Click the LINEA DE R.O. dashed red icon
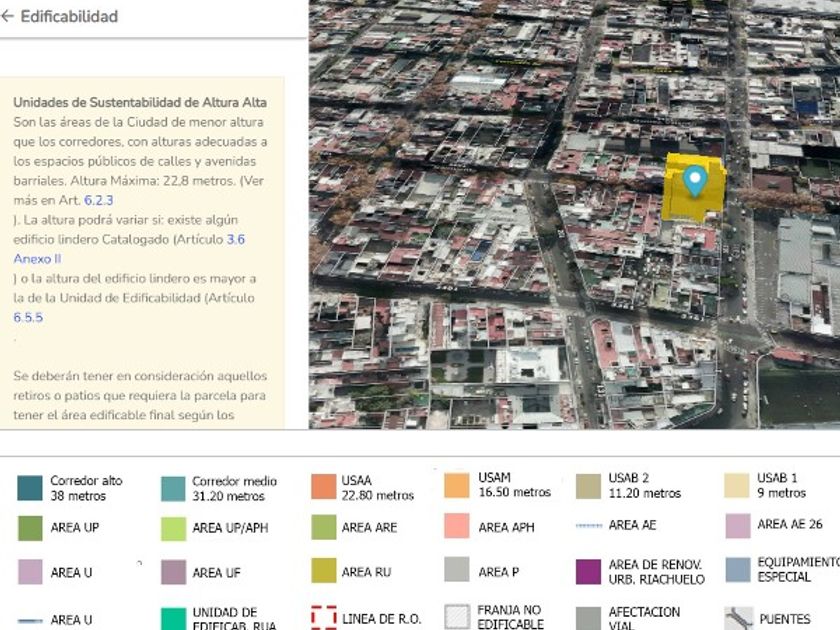The width and height of the screenshot is (840, 630). tap(324, 617)
